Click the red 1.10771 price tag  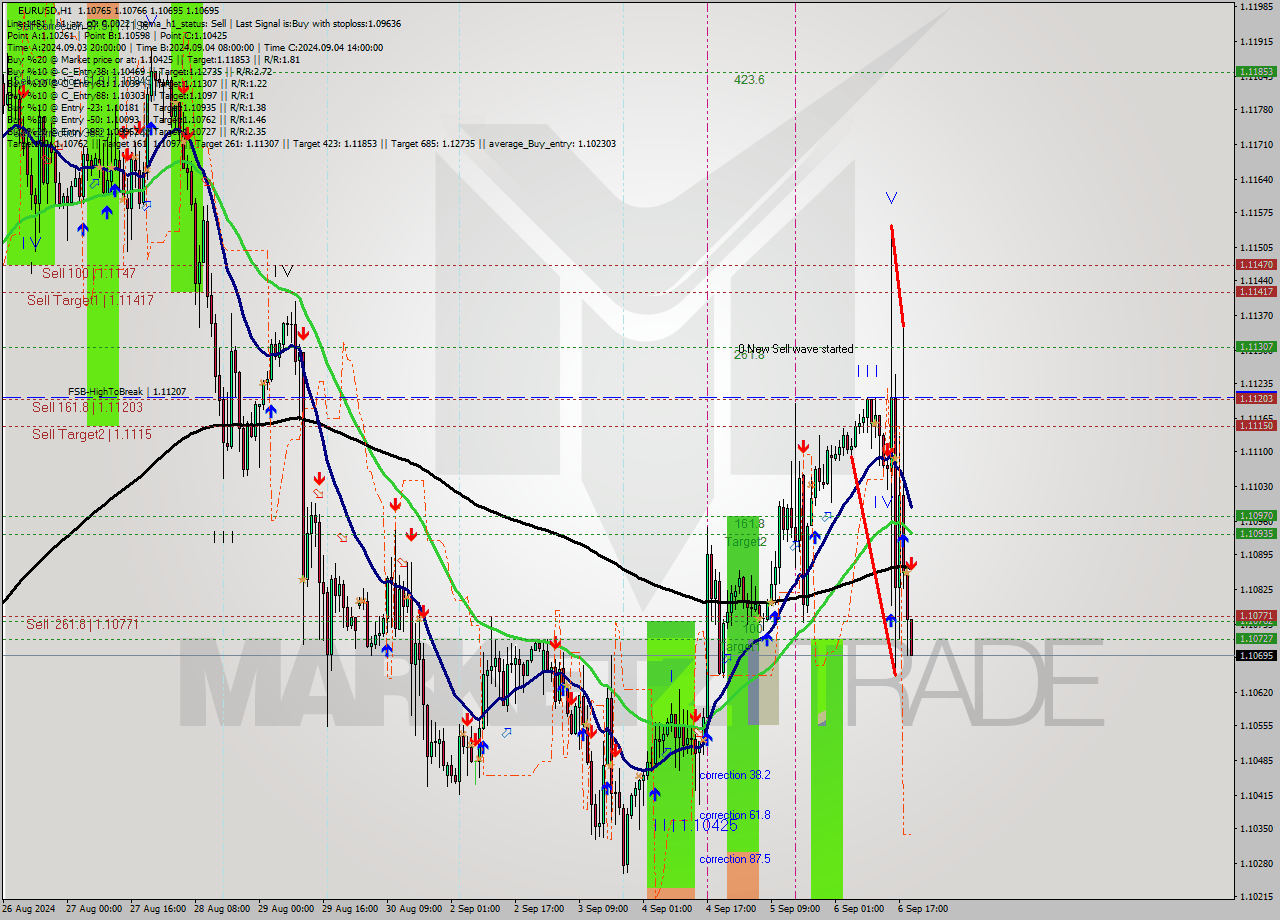coord(1256,616)
